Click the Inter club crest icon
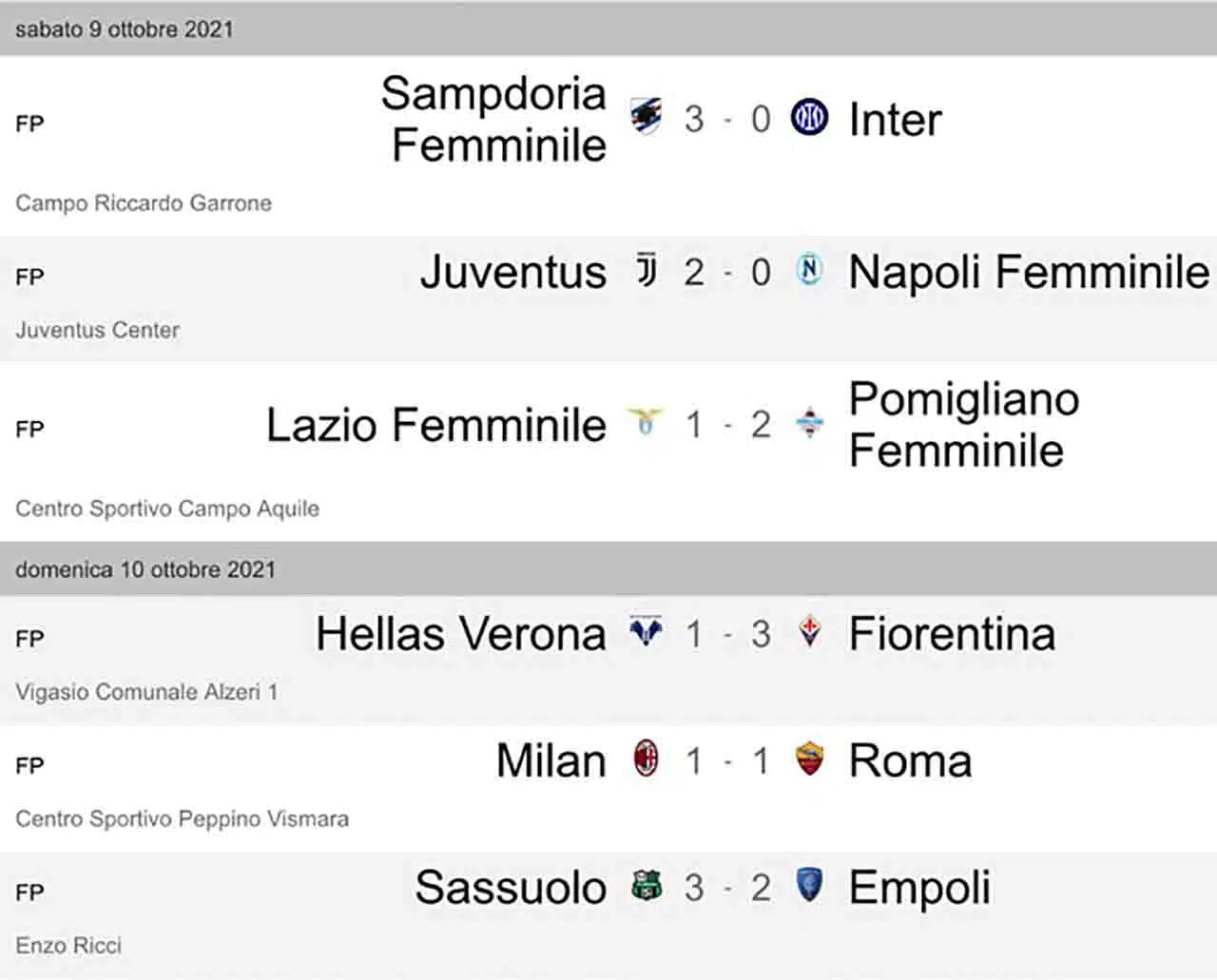Screen dimensions: 1217x980 (x=809, y=117)
